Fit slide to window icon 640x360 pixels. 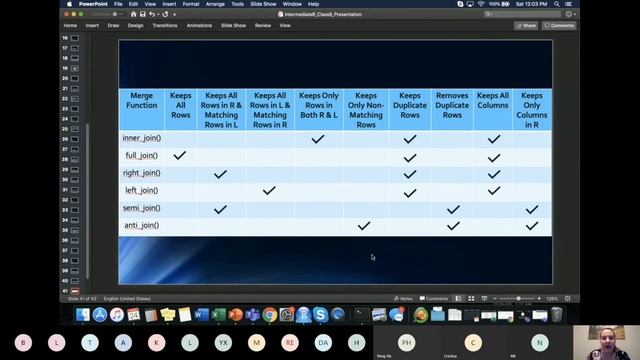pyautogui.click(x=567, y=299)
